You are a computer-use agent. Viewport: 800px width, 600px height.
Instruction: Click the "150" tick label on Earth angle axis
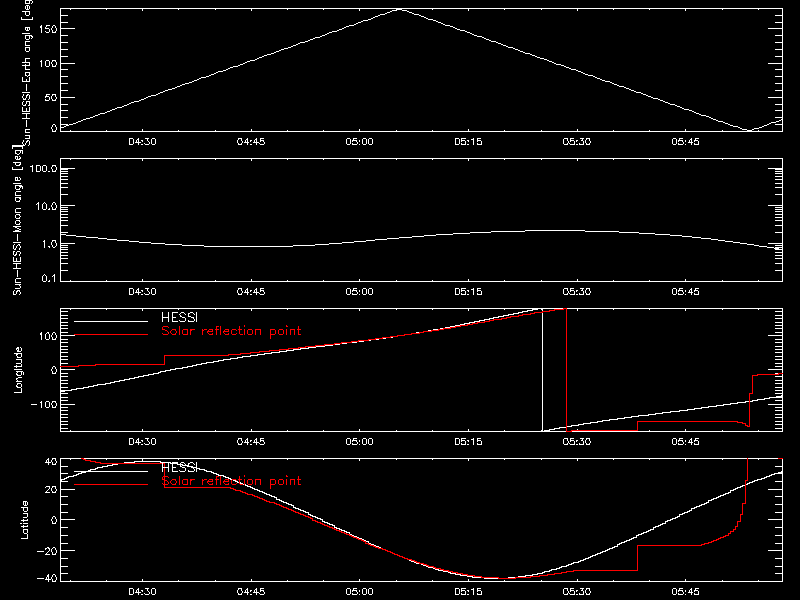pos(48,29)
